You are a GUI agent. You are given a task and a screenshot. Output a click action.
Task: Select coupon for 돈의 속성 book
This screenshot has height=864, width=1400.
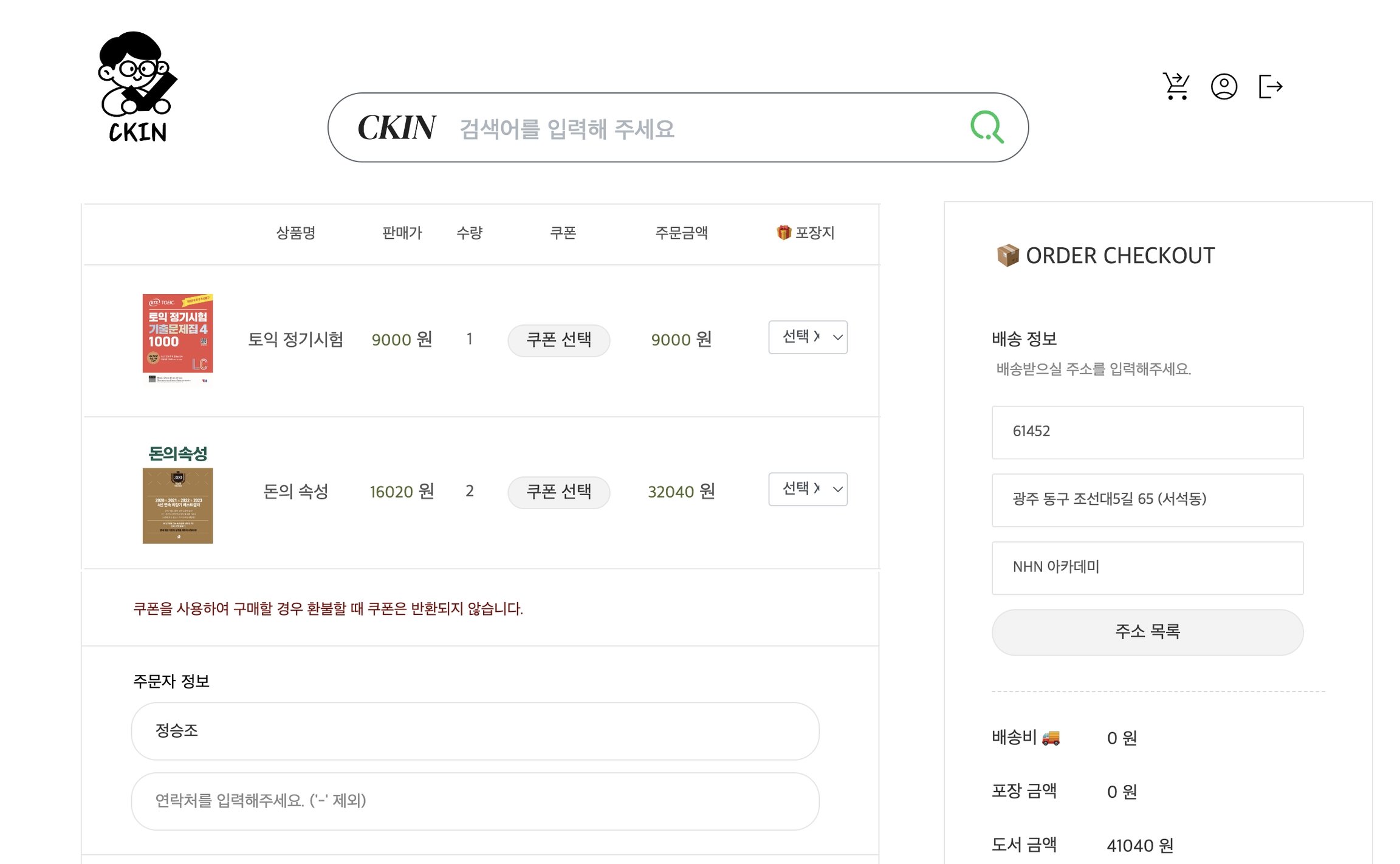(558, 492)
